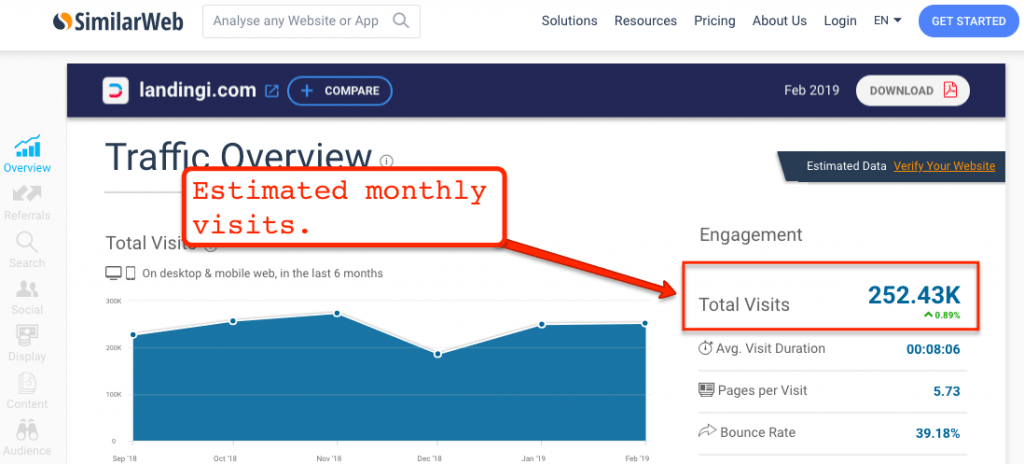The height and width of the screenshot is (464, 1024).
Task: Click the desktop monitor icon
Action: click(x=113, y=273)
